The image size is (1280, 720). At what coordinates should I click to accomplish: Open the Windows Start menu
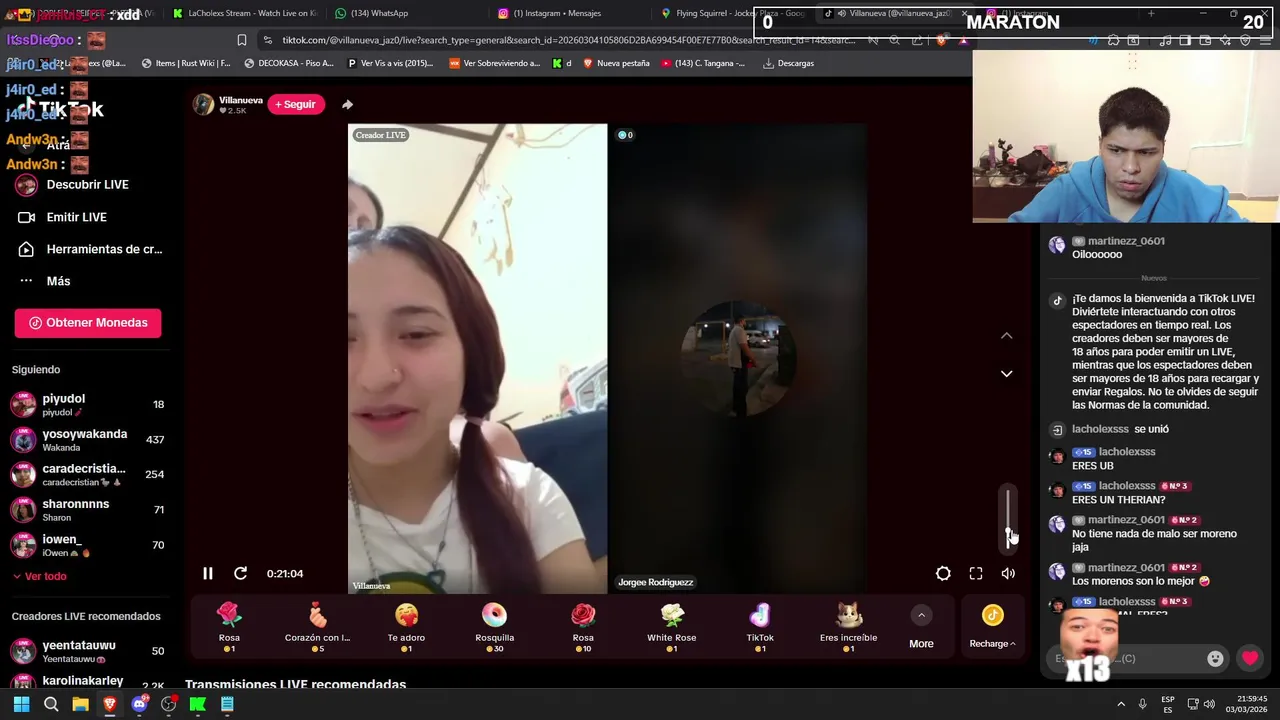(21, 704)
